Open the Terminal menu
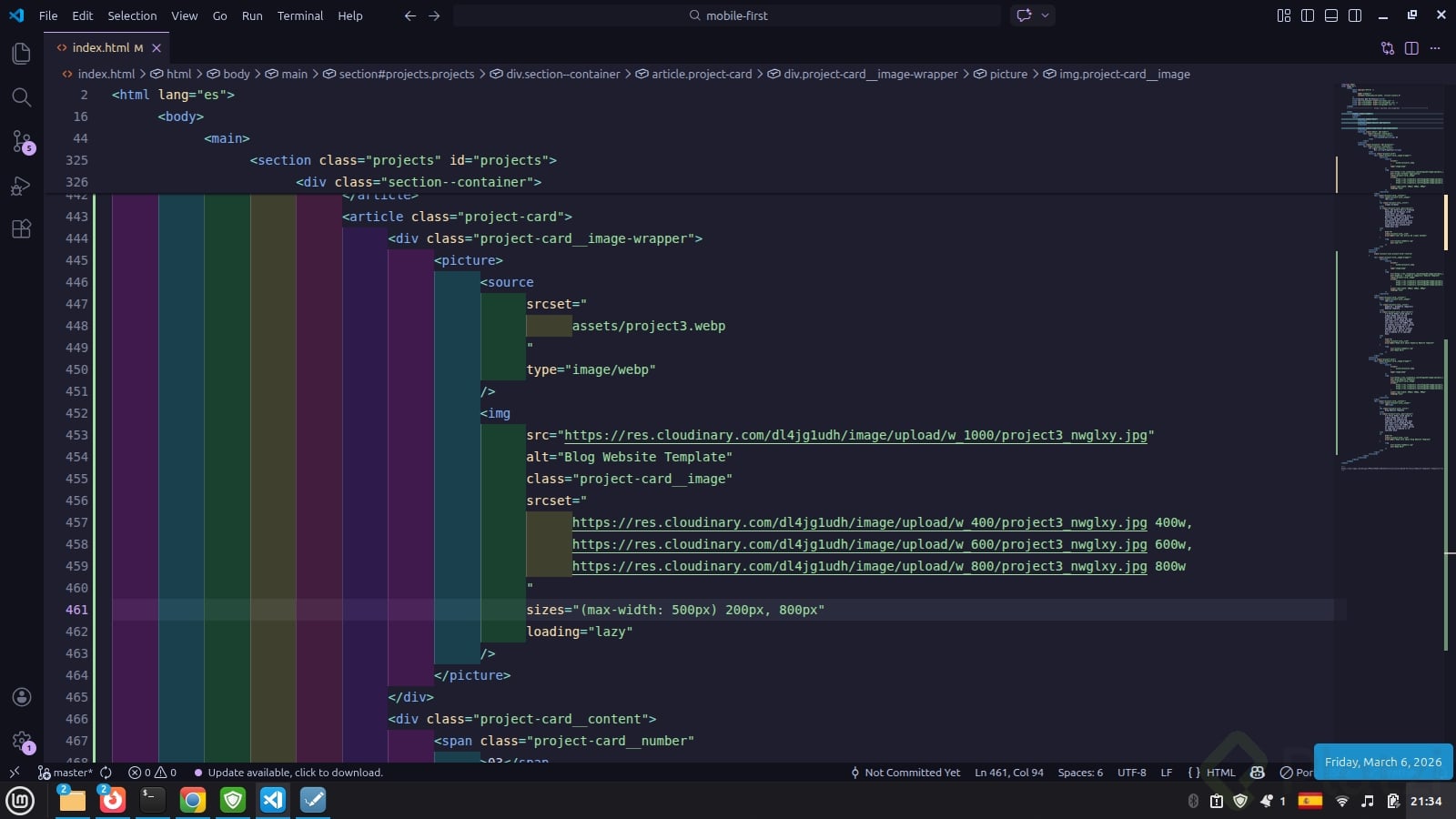1456x819 pixels. coord(299,15)
